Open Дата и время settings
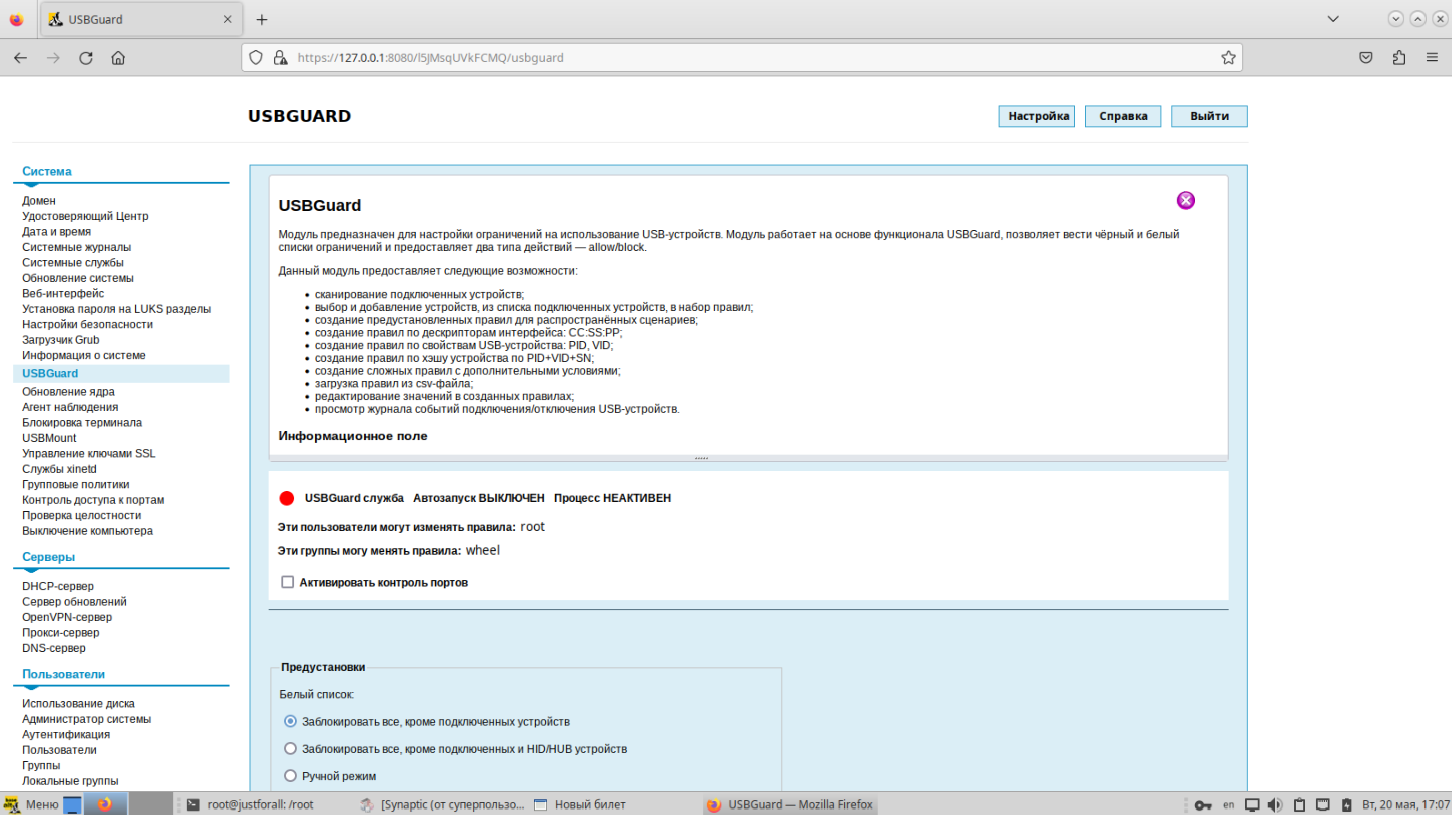This screenshot has height=815, width=1452. click(x=56, y=231)
